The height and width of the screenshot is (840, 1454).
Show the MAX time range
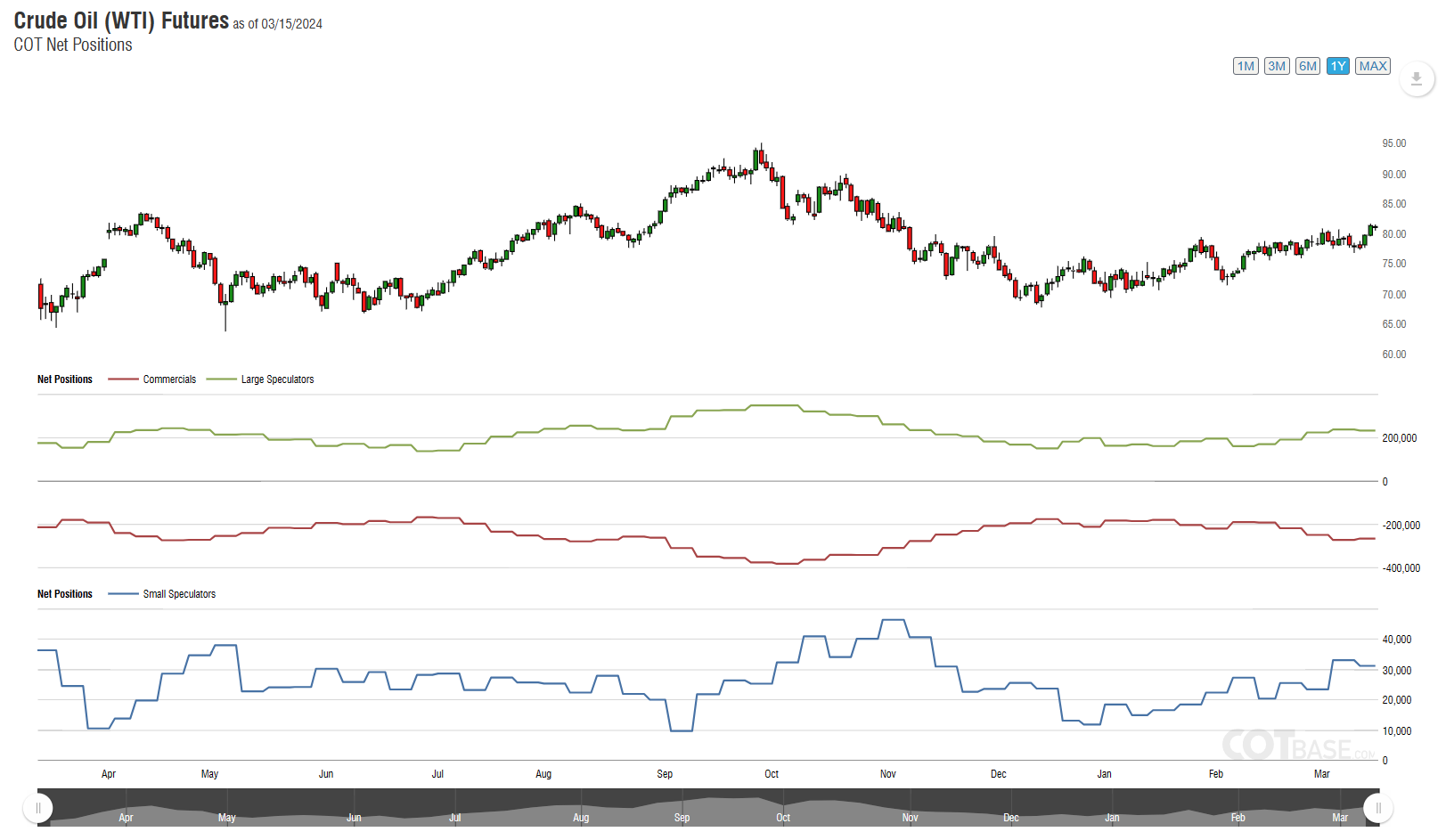click(1373, 66)
